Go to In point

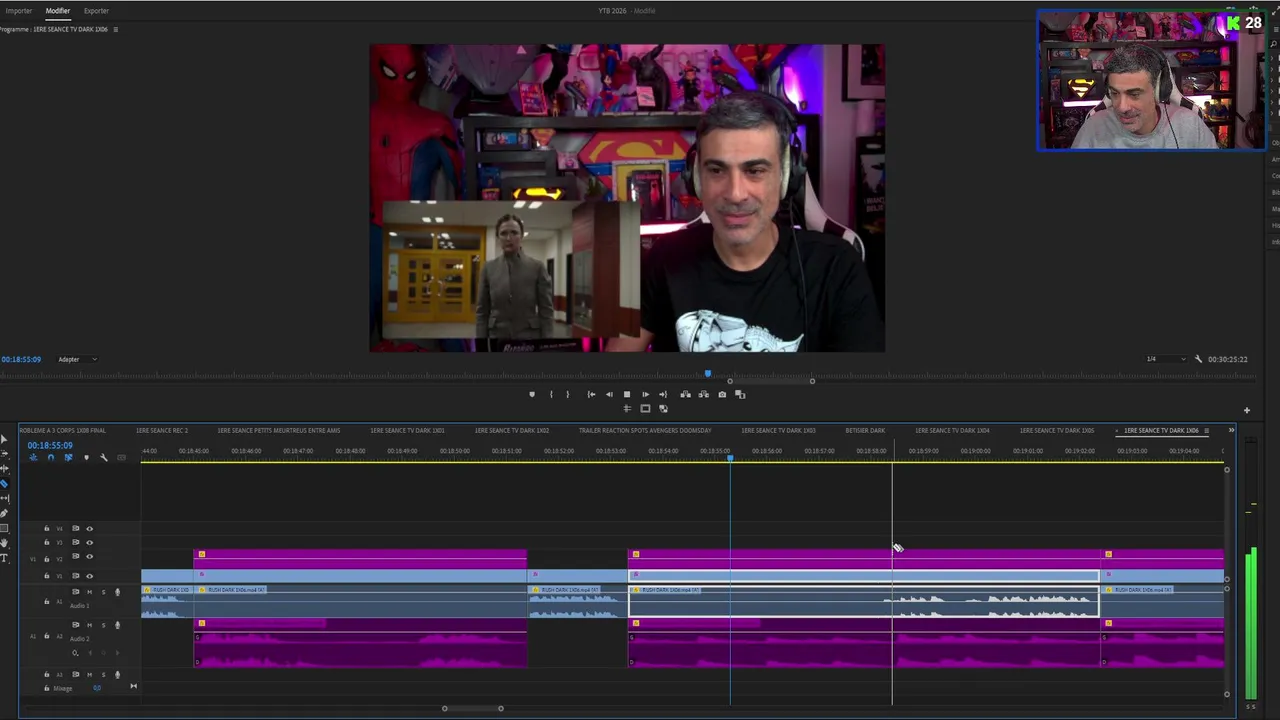pyautogui.click(x=591, y=394)
